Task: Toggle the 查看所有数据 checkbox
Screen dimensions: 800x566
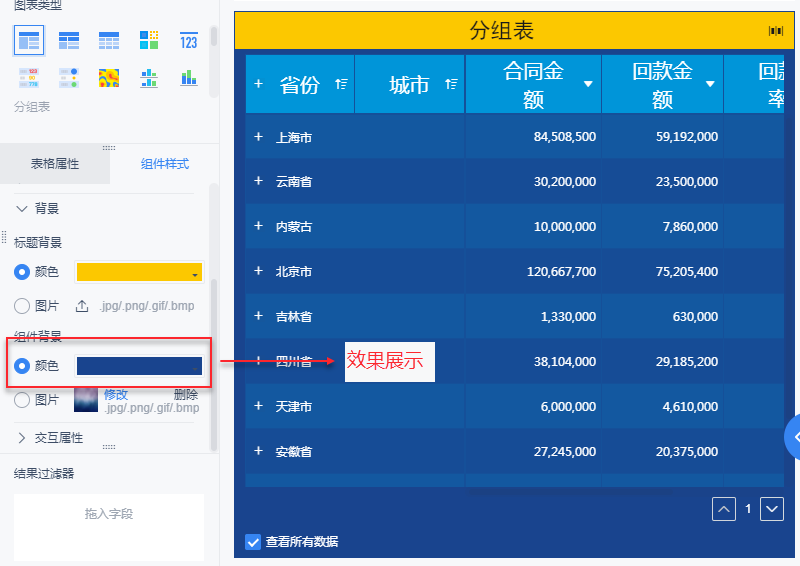Action: [253, 542]
